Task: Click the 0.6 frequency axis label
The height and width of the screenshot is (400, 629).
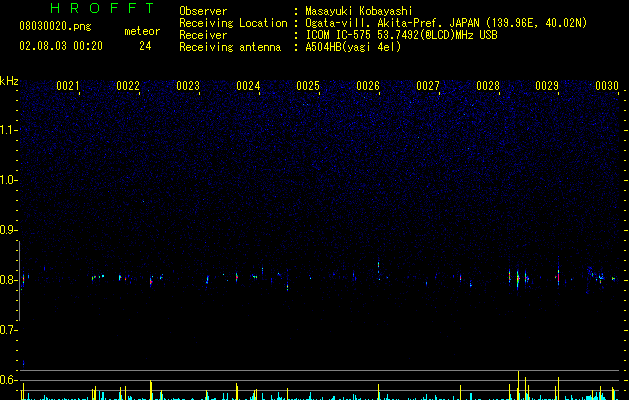Action: pyautogui.click(x=8, y=380)
